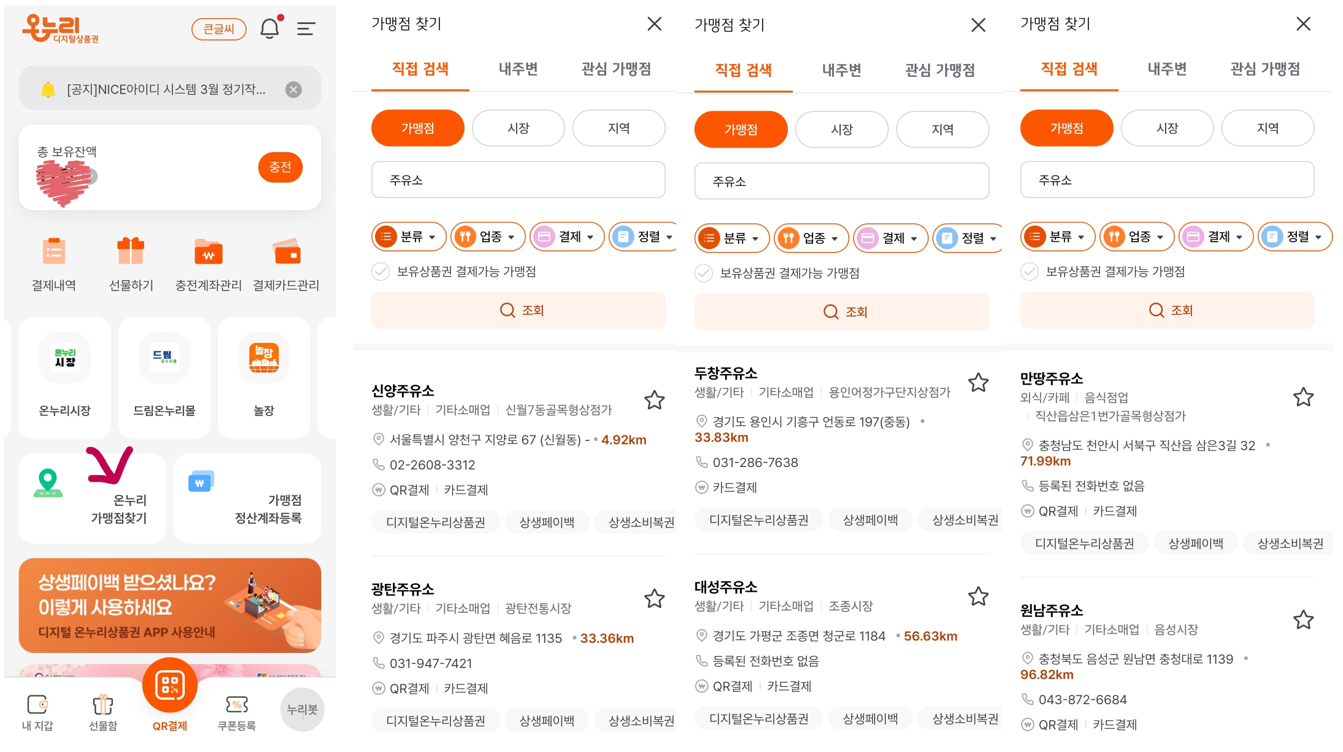The height and width of the screenshot is (752, 1343).
Task: Favorite 대성주유소 with star icon
Action: (x=978, y=596)
